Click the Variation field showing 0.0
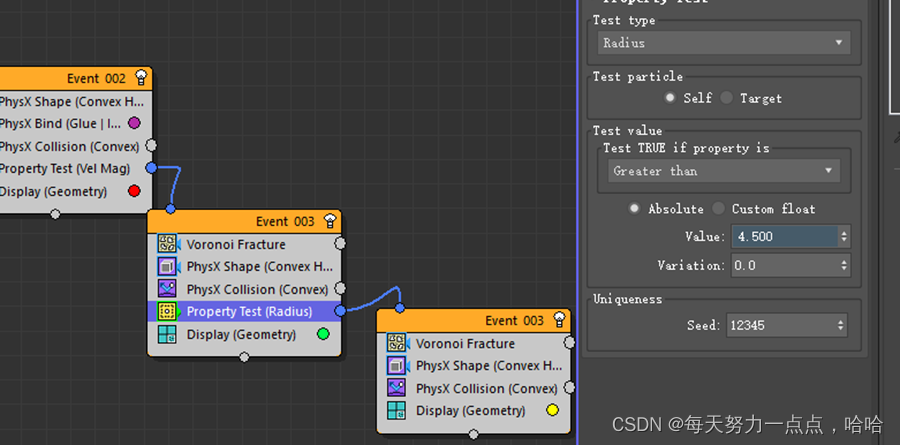 coord(784,266)
